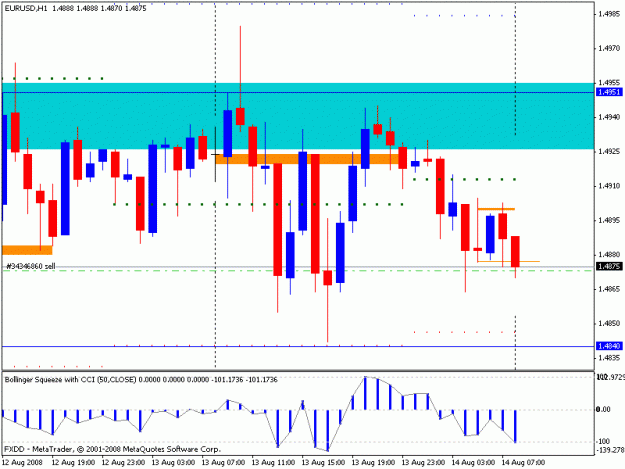Click the FXDD - MetaTrader copyright text
Image resolution: width=625 pixels, height=469 pixels.
click(x=112, y=449)
